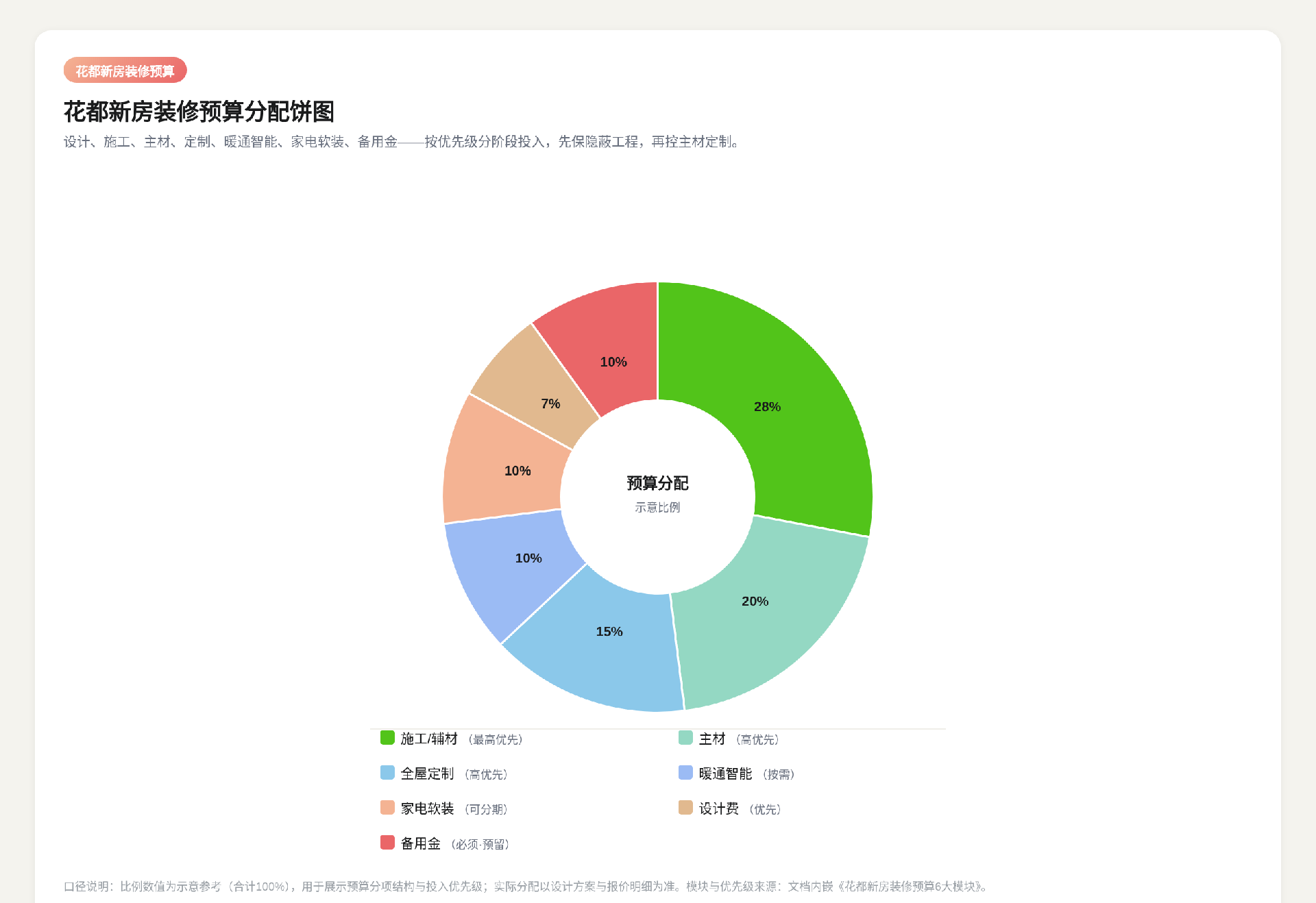Viewport: 1316px width, 903px height.
Task: Click the 家电软装 legend peach swatch
Action: pyautogui.click(x=387, y=808)
